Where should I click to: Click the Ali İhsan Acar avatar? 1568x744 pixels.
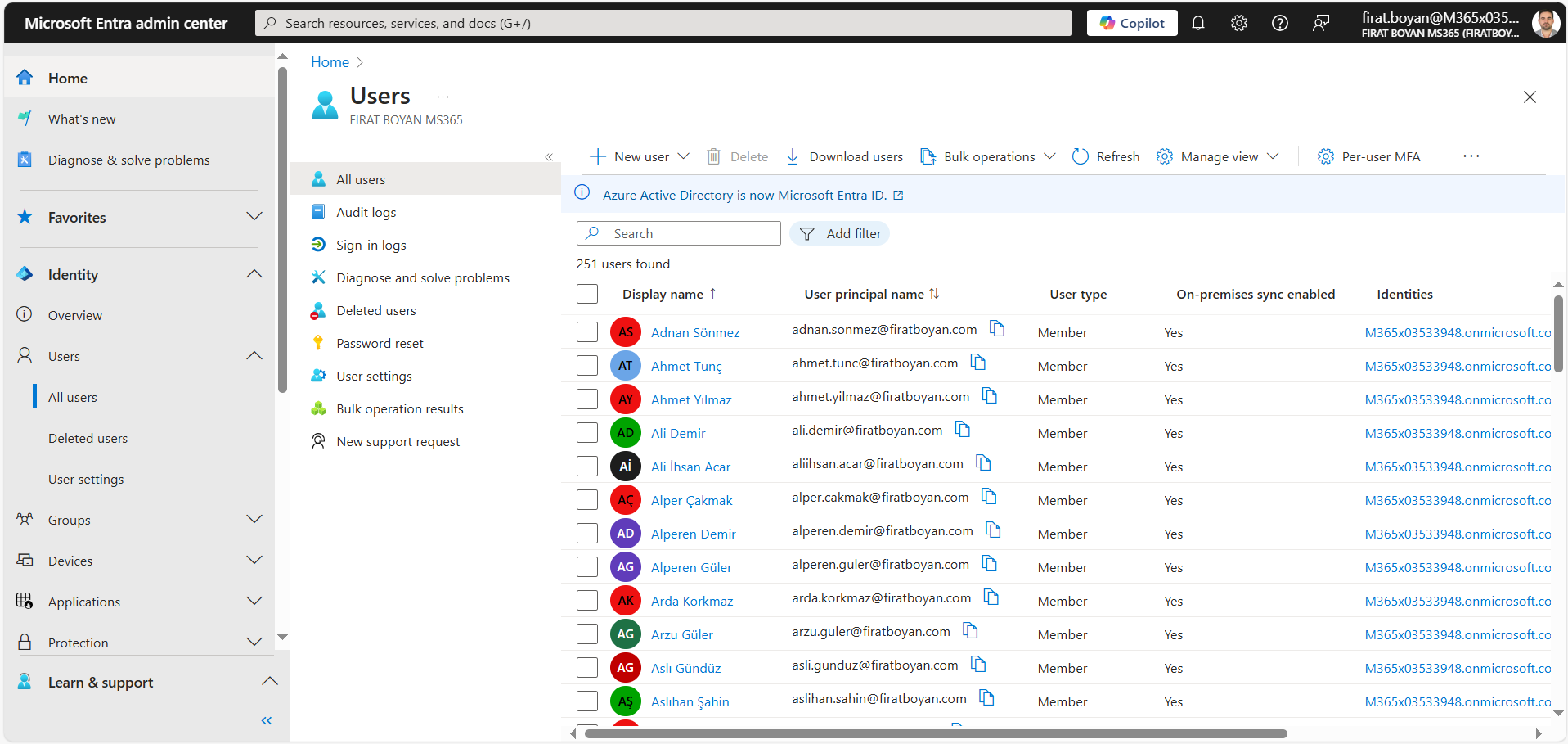(626, 467)
